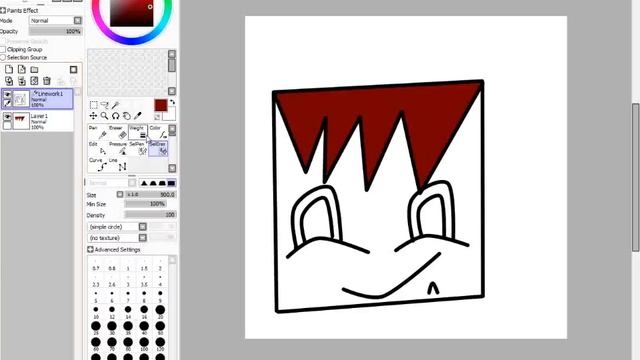Add a layer mask using square icon
The image size is (640, 360).
[73, 69]
